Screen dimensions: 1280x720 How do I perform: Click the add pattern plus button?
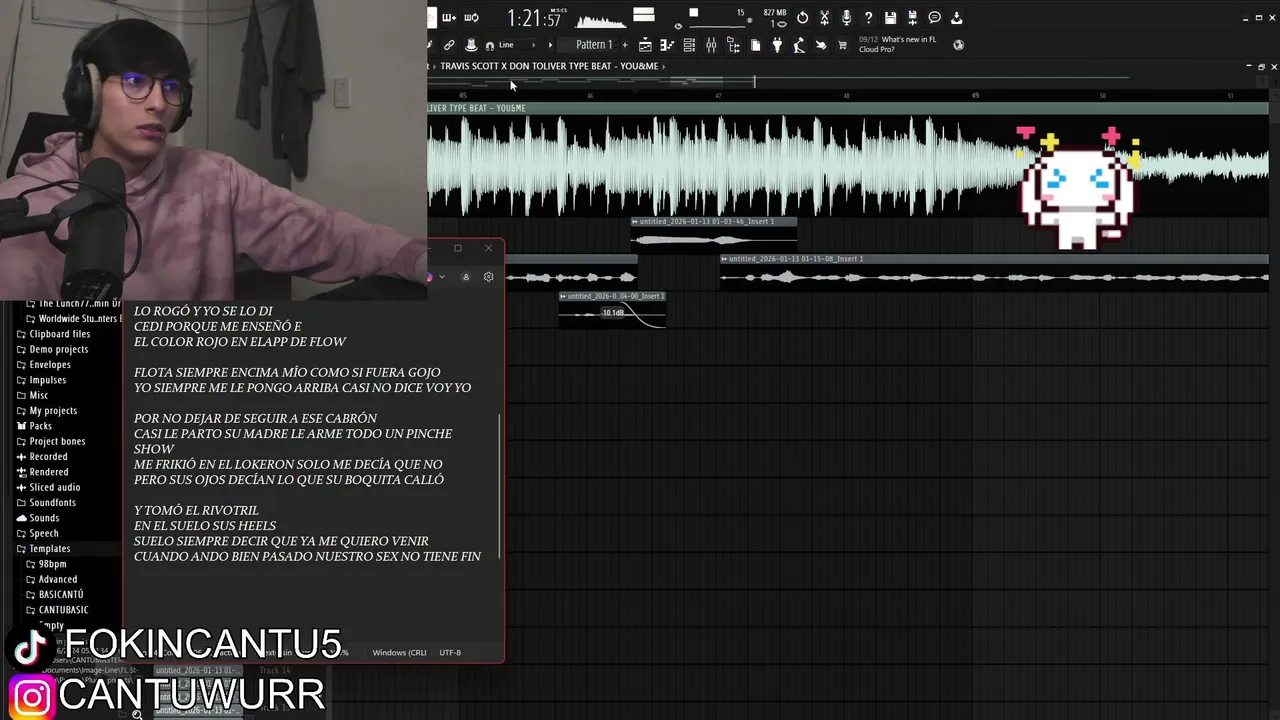pyautogui.click(x=625, y=45)
